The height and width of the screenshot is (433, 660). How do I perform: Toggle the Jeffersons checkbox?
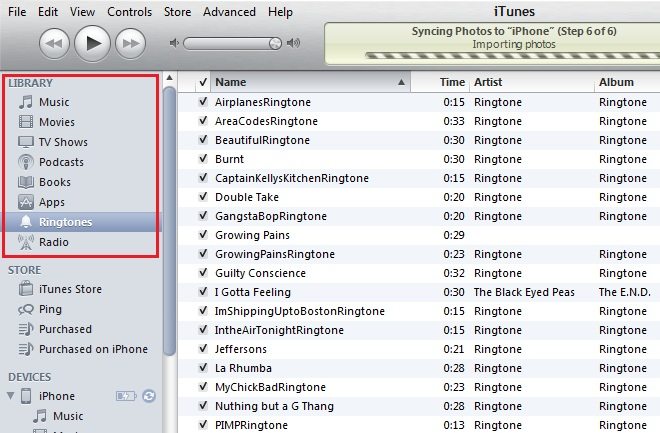point(203,348)
